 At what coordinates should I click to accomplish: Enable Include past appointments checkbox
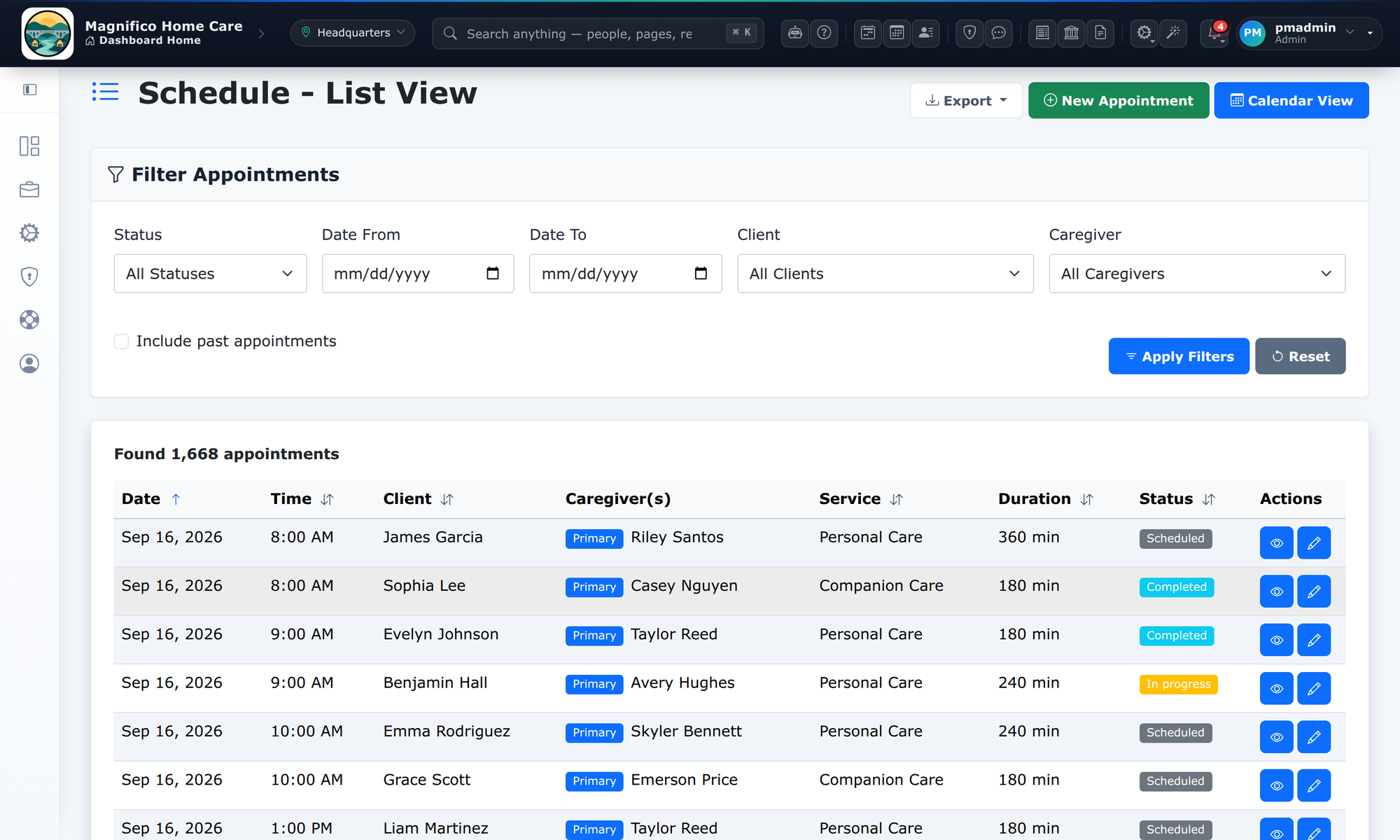point(121,342)
